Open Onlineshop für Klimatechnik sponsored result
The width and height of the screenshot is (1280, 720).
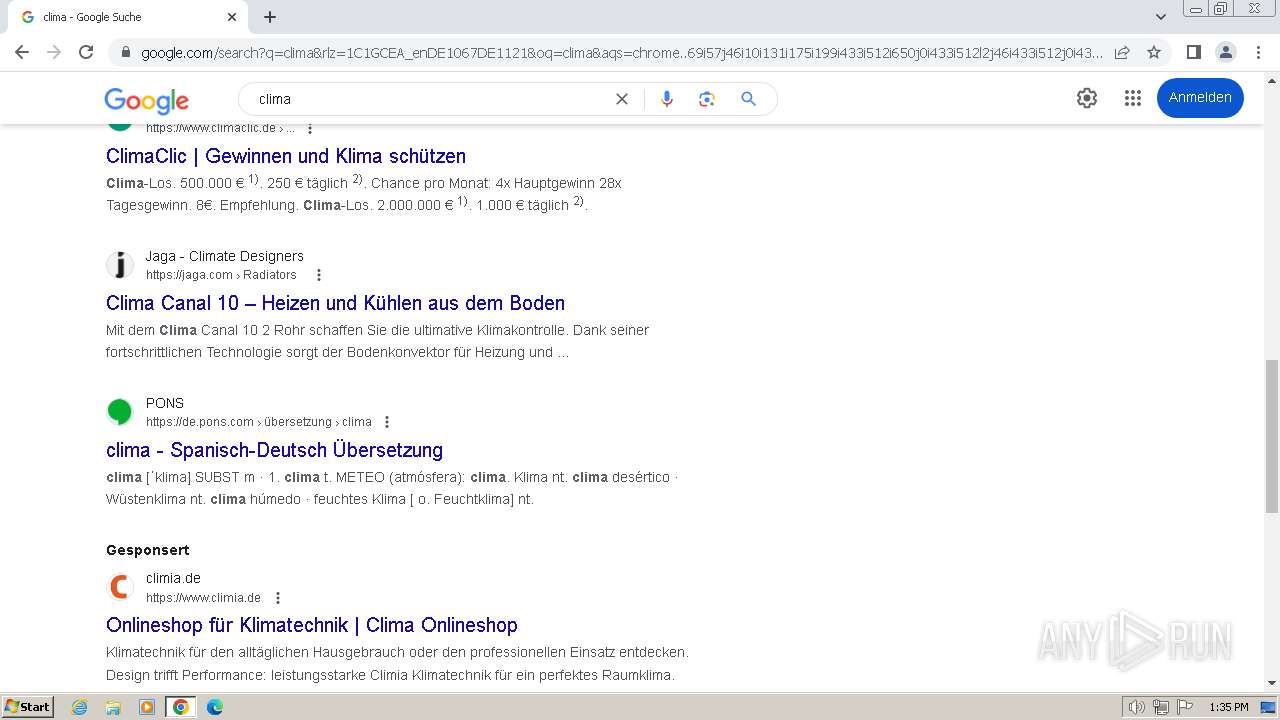pyautogui.click(x=312, y=625)
